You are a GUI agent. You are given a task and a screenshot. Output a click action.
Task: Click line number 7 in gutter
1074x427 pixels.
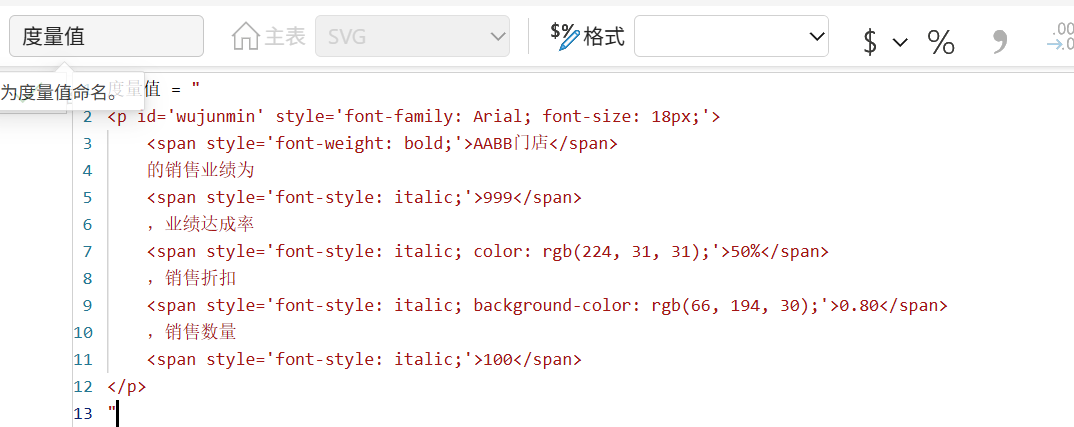(87, 252)
